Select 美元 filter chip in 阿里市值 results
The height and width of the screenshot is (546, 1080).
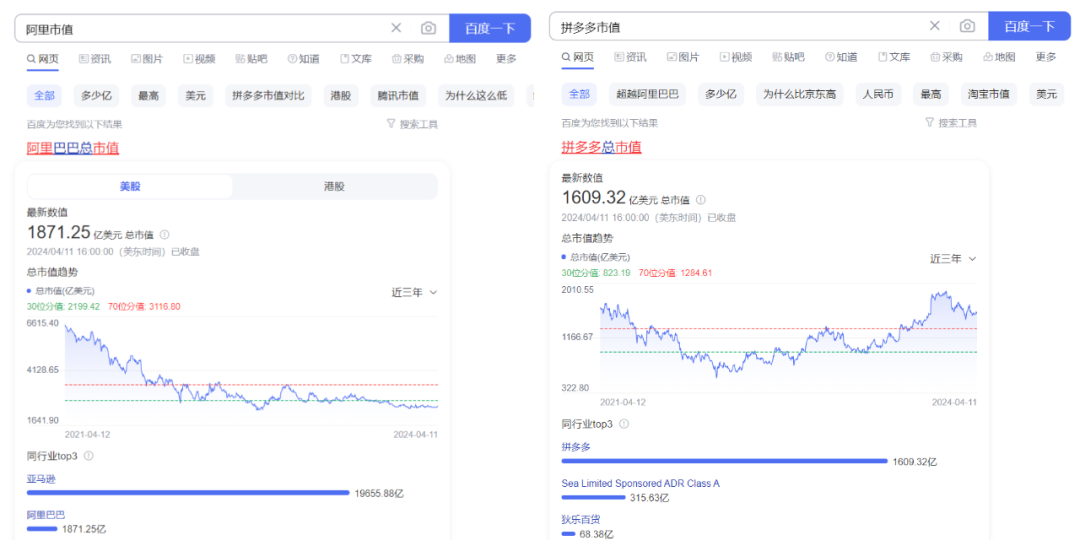click(196, 96)
